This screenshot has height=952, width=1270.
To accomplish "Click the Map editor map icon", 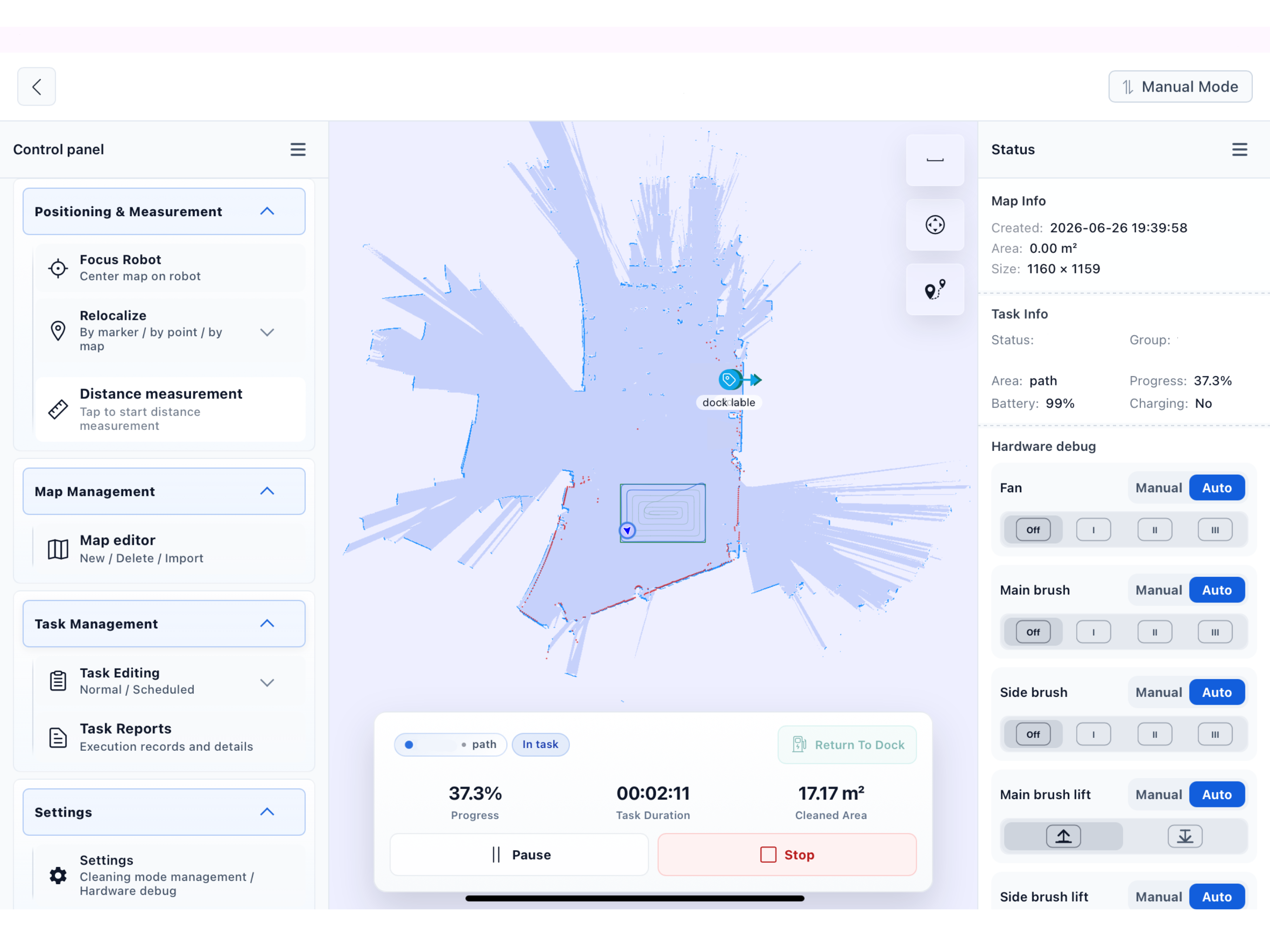I will coord(58,549).
